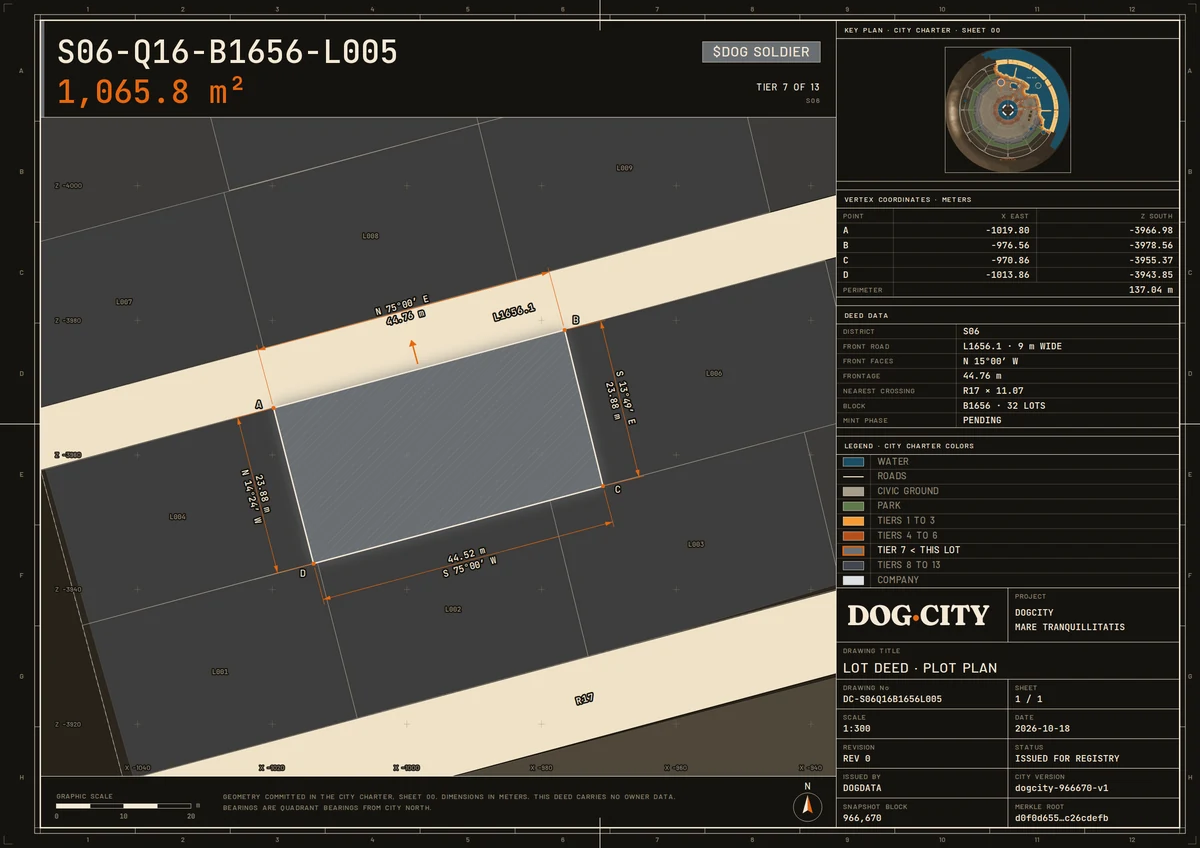This screenshot has width=1200, height=848.
Task: Select the Tiers 8 to 13 swatch
Action: (853, 565)
